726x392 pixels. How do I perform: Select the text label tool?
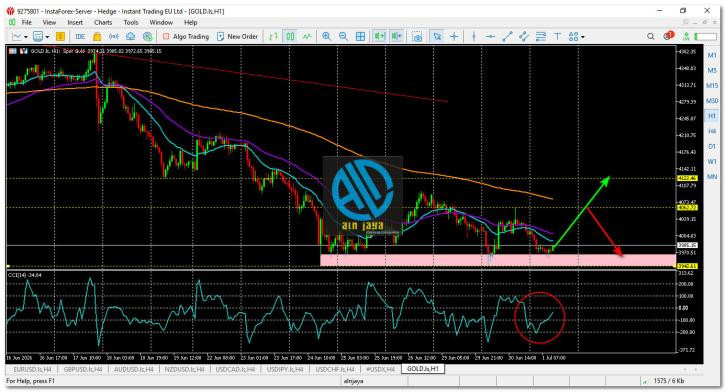point(557,36)
